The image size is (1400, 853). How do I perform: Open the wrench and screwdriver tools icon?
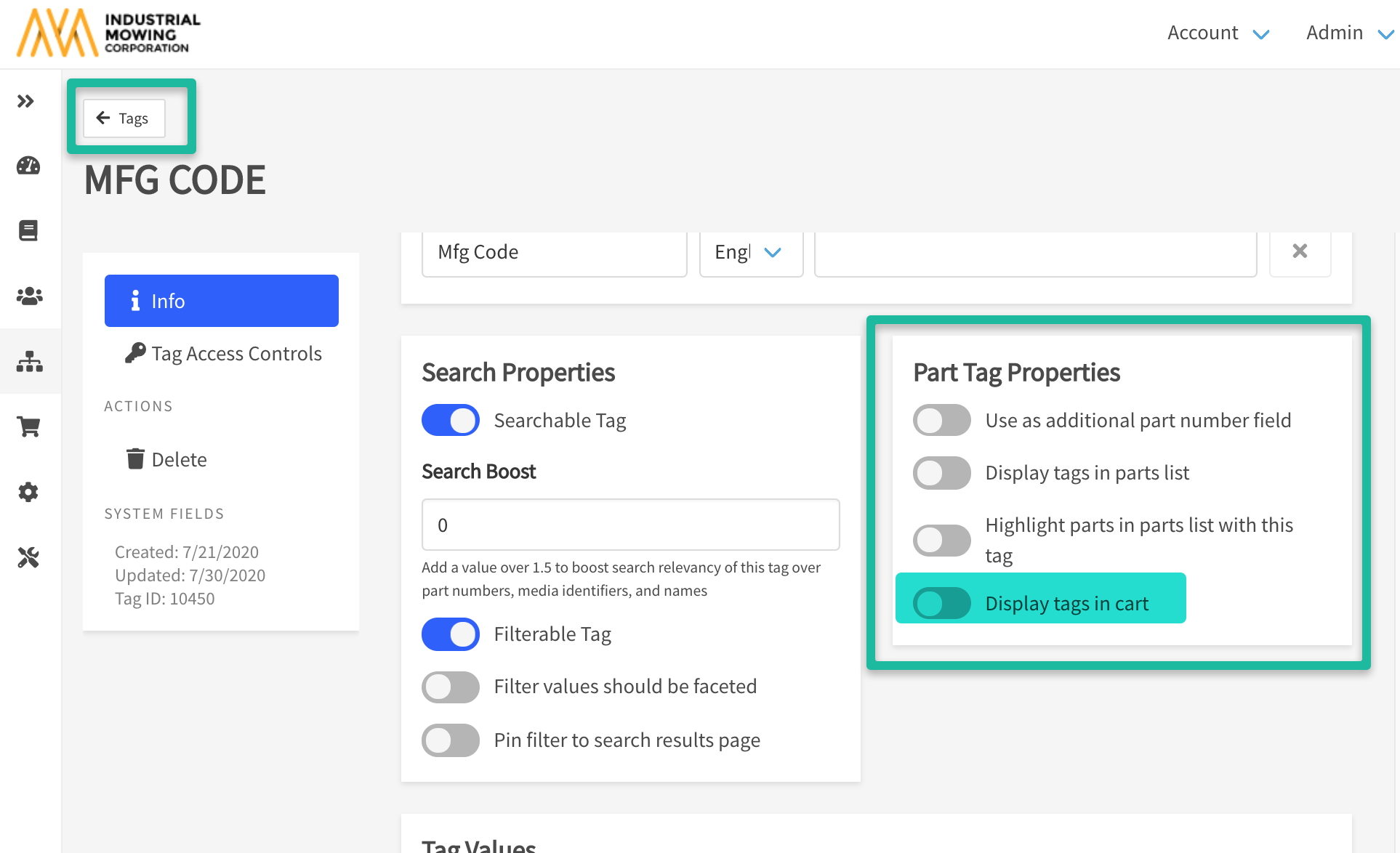28,557
